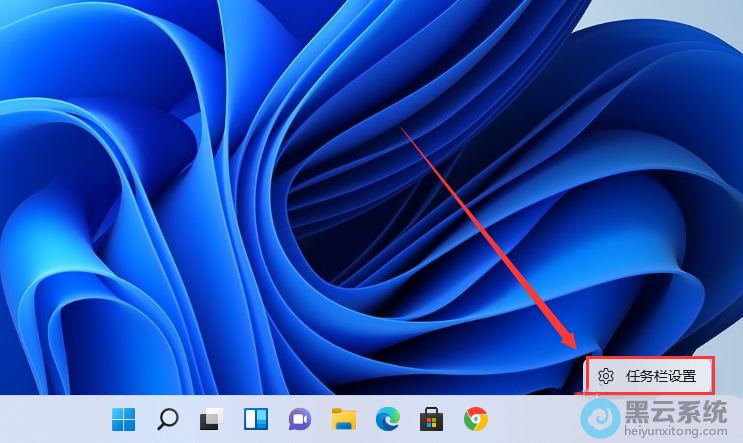
Task: Click the gear icon beside 任务栏设置
Action: (x=605, y=377)
